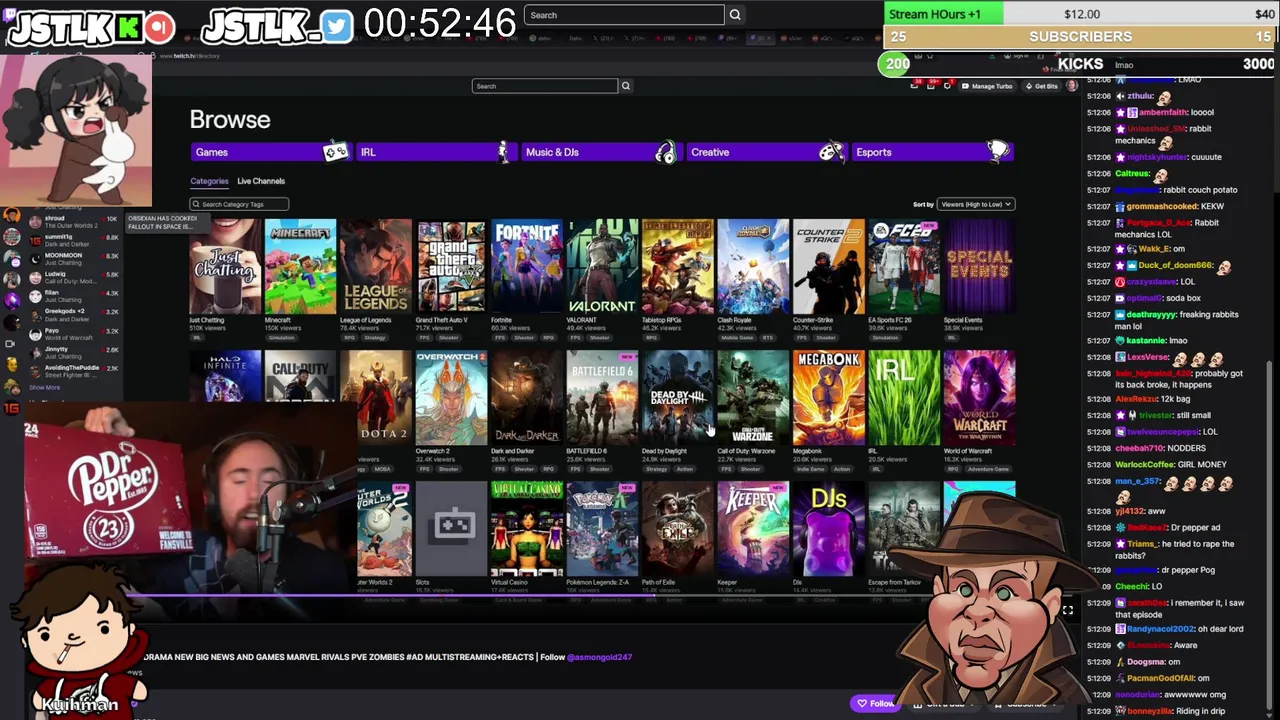Open the Virtual Casino category thumbnail

527,528
